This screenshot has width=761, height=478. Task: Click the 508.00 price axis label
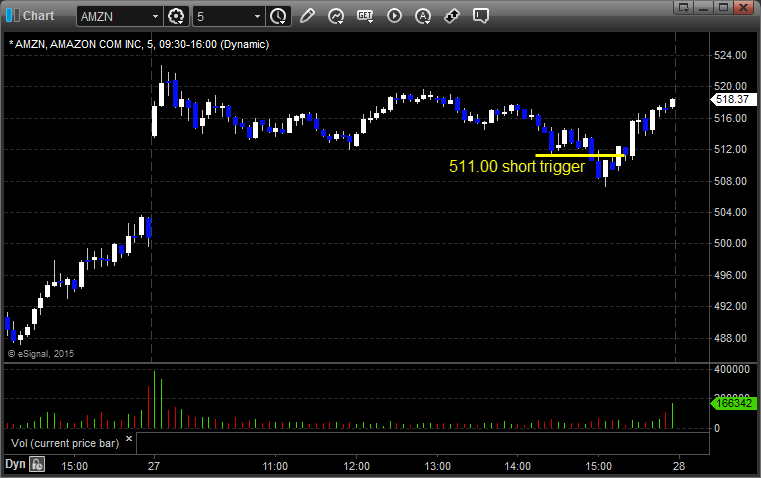pyautogui.click(x=730, y=181)
